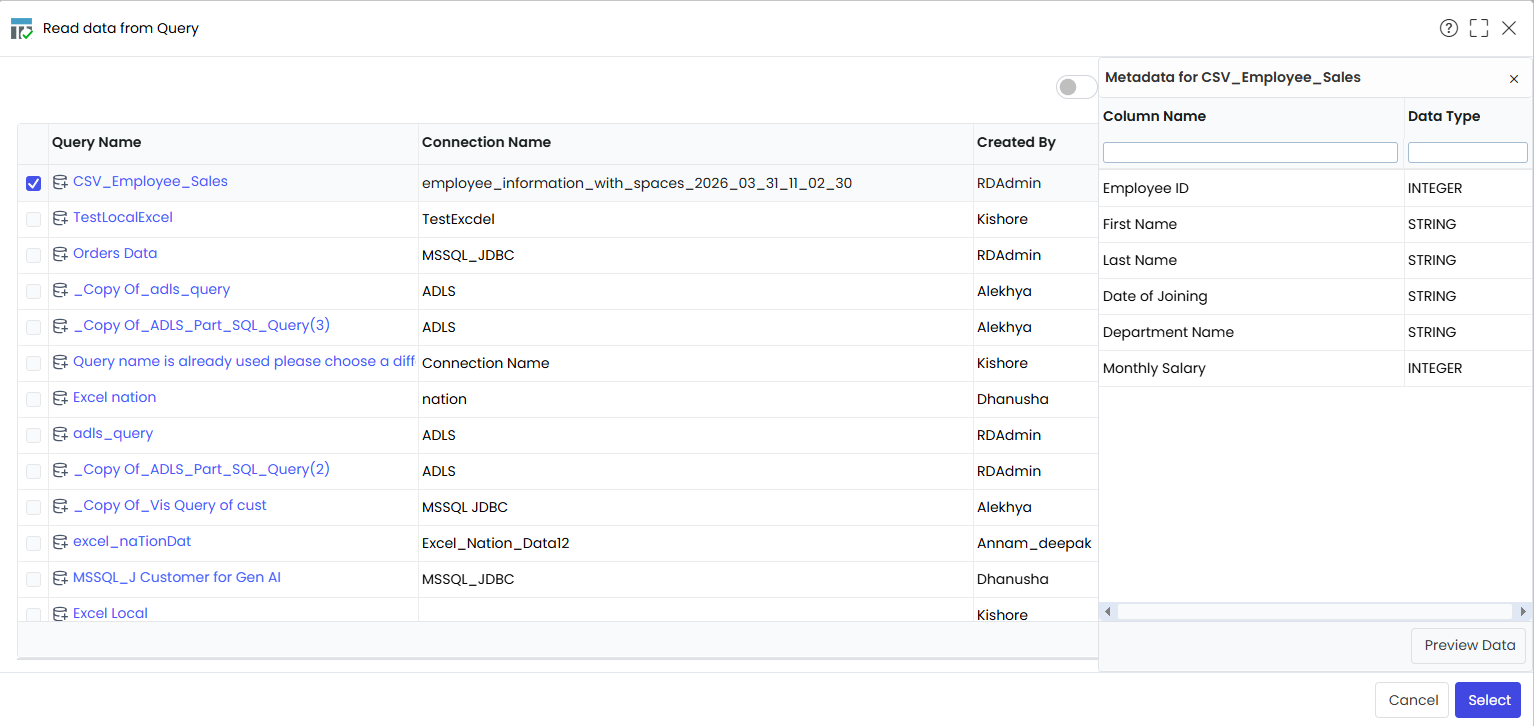Open the TestLocalExcel query link
Viewport: 1534px width, 726px height.
[123, 217]
